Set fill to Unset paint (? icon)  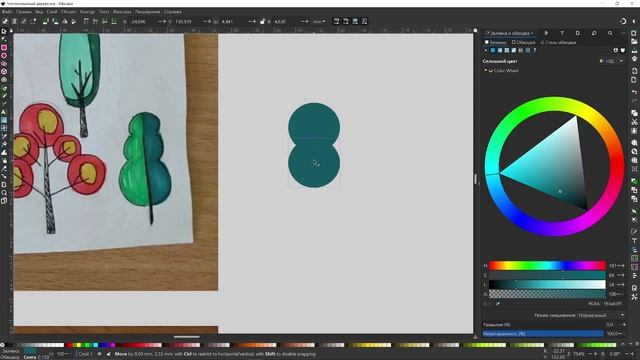point(534,50)
